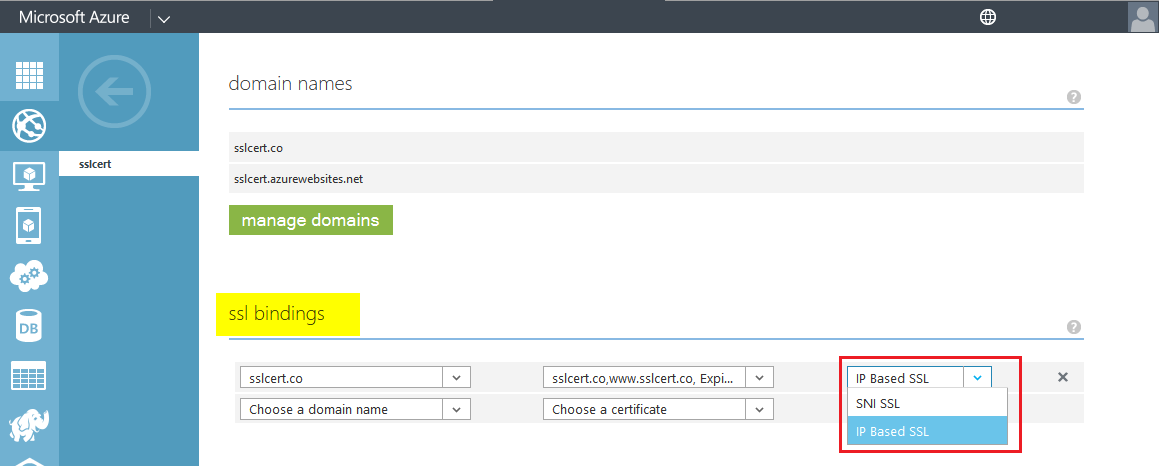This screenshot has width=1159, height=466.
Task: Open Mobile Services phone icon
Action: click(29, 226)
